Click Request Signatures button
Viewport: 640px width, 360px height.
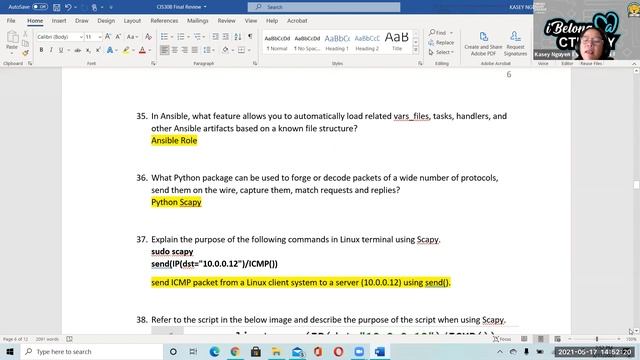pos(516,44)
